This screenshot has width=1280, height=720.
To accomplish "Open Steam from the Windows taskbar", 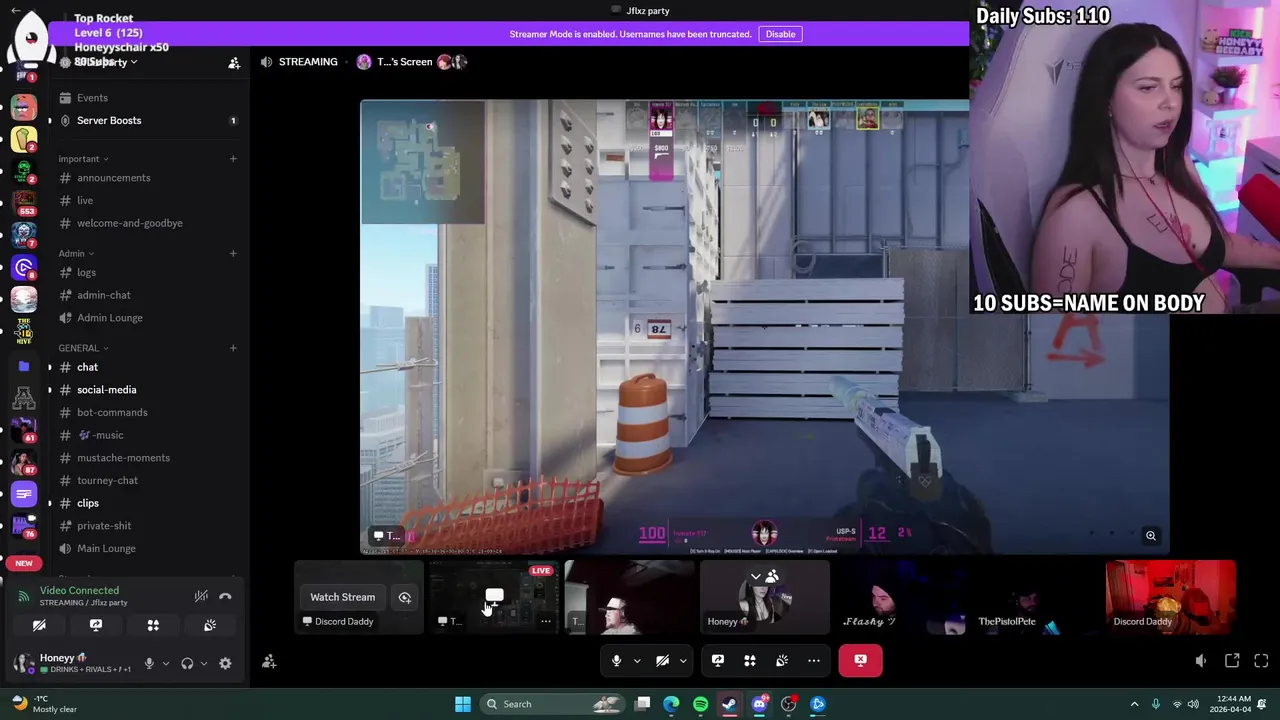I will pyautogui.click(x=729, y=704).
